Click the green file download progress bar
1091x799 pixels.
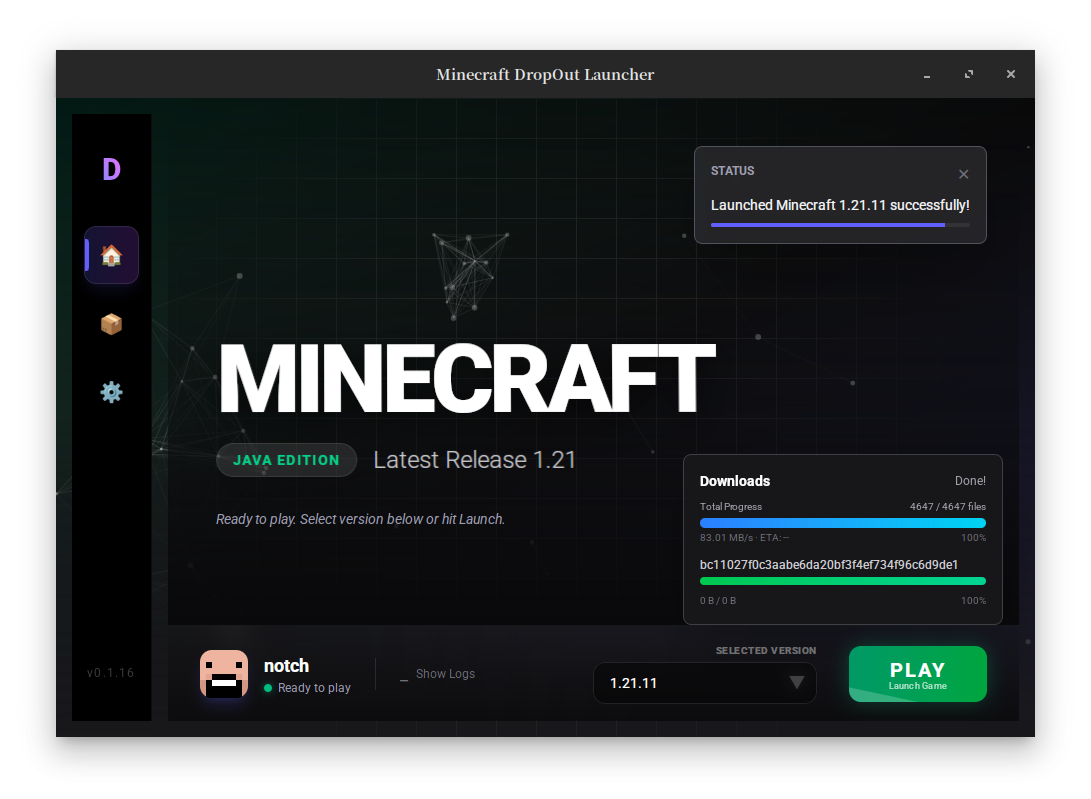coord(842,581)
